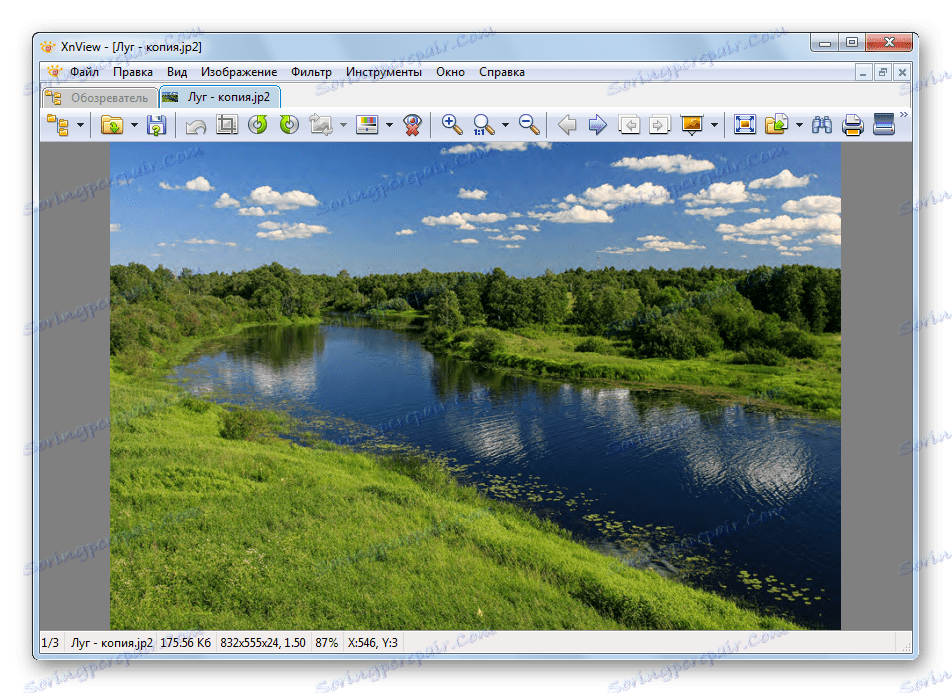Open the browser tree toolbar icon

click(x=58, y=125)
